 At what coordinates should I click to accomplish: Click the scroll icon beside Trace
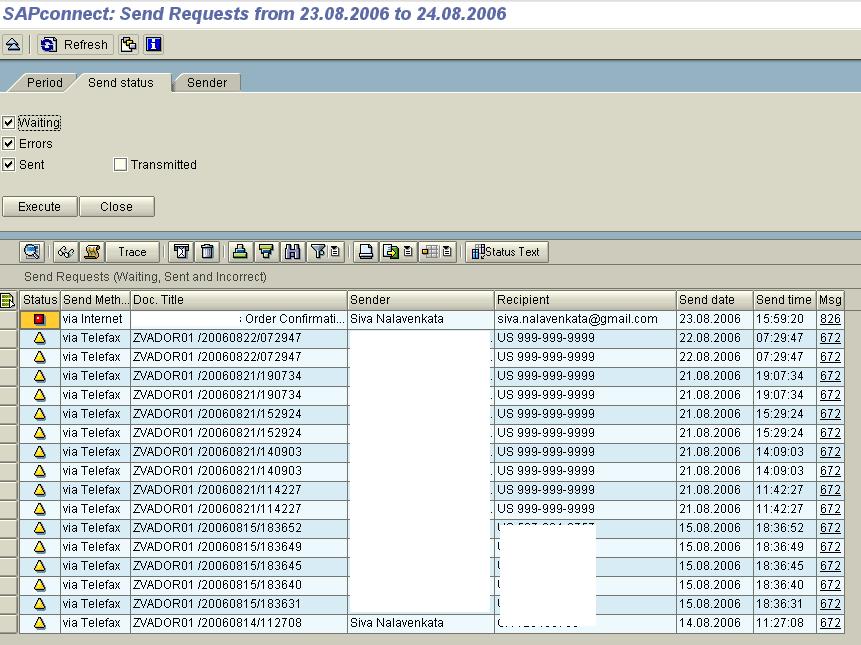click(92, 252)
